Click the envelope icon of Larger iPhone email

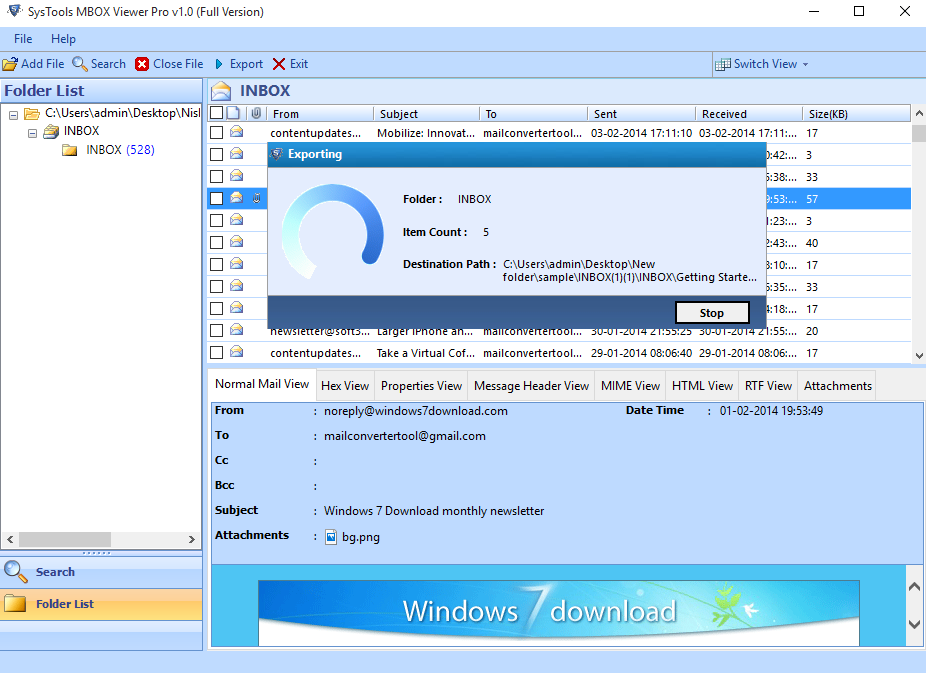click(237, 329)
